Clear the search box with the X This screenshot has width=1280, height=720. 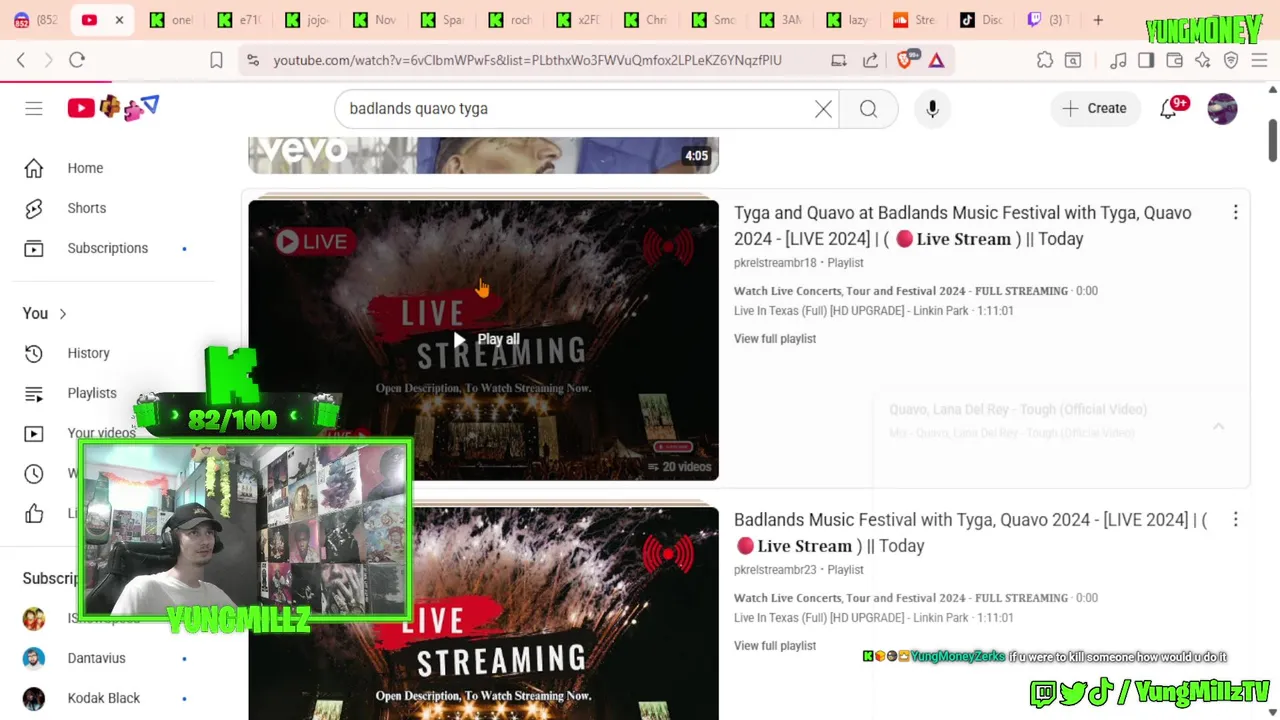823,108
